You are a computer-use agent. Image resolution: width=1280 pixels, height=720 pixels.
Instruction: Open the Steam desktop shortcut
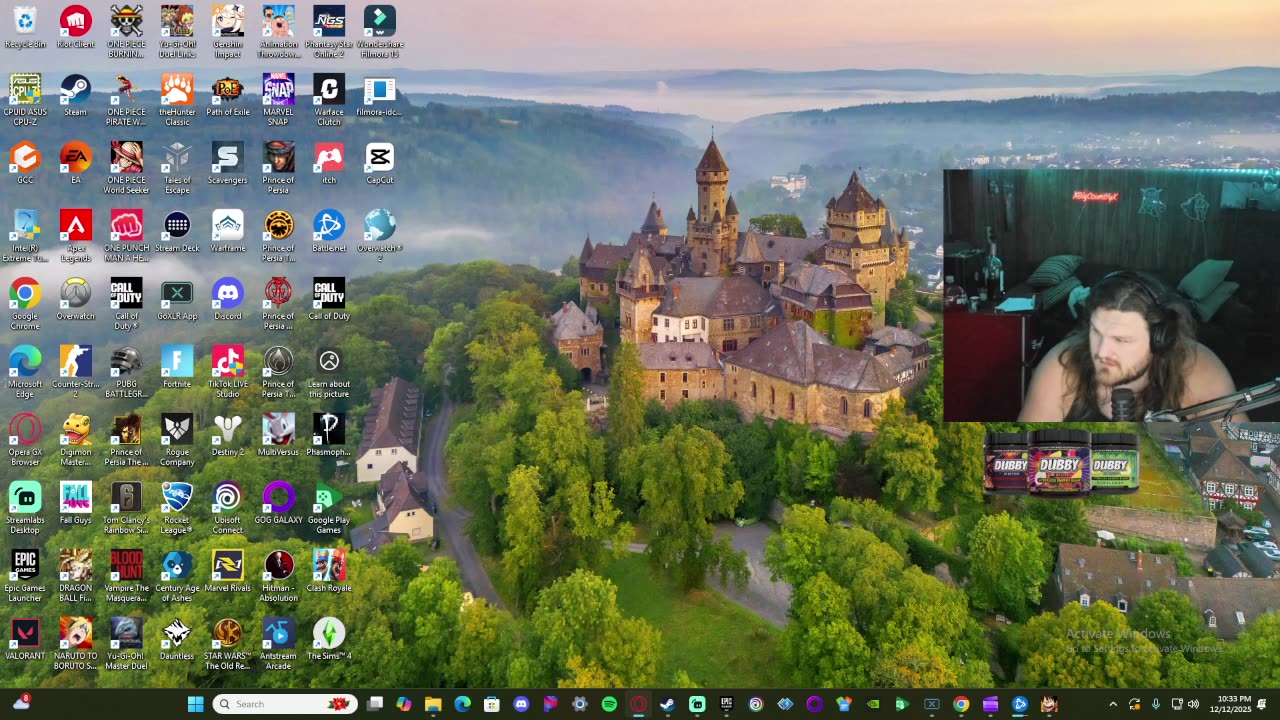point(75,96)
